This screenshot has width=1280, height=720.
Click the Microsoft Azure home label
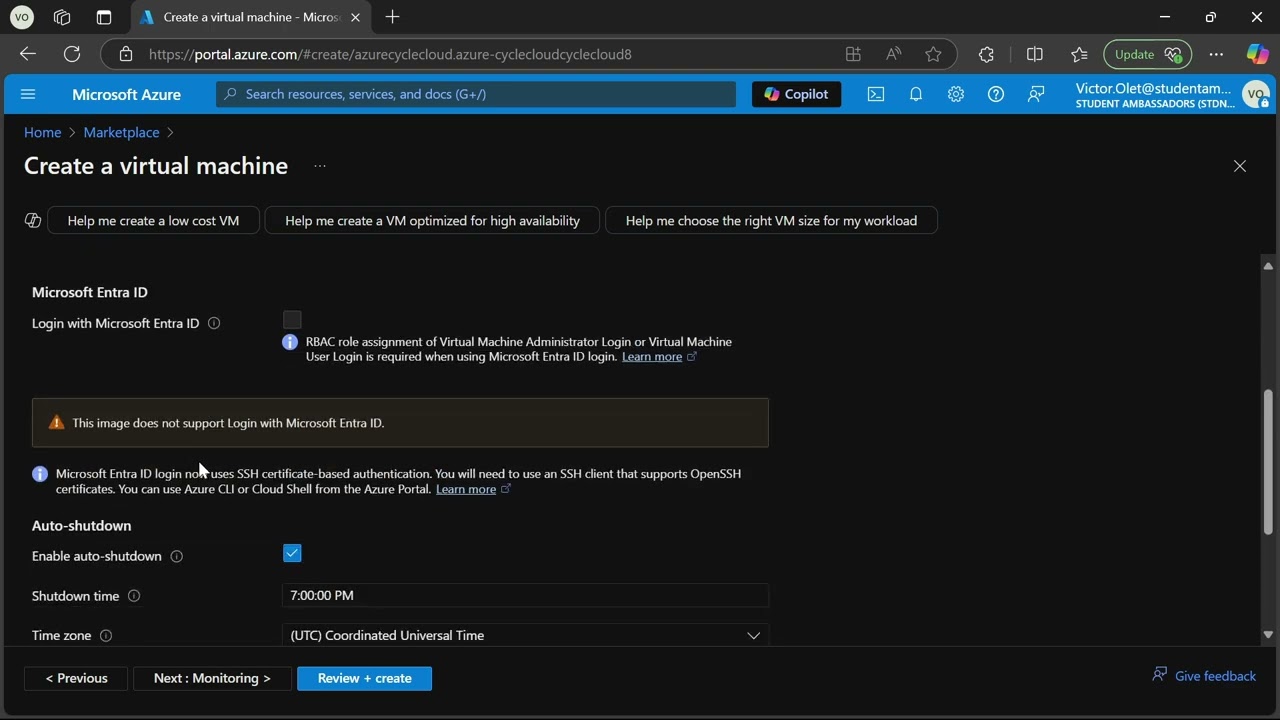tap(126, 94)
